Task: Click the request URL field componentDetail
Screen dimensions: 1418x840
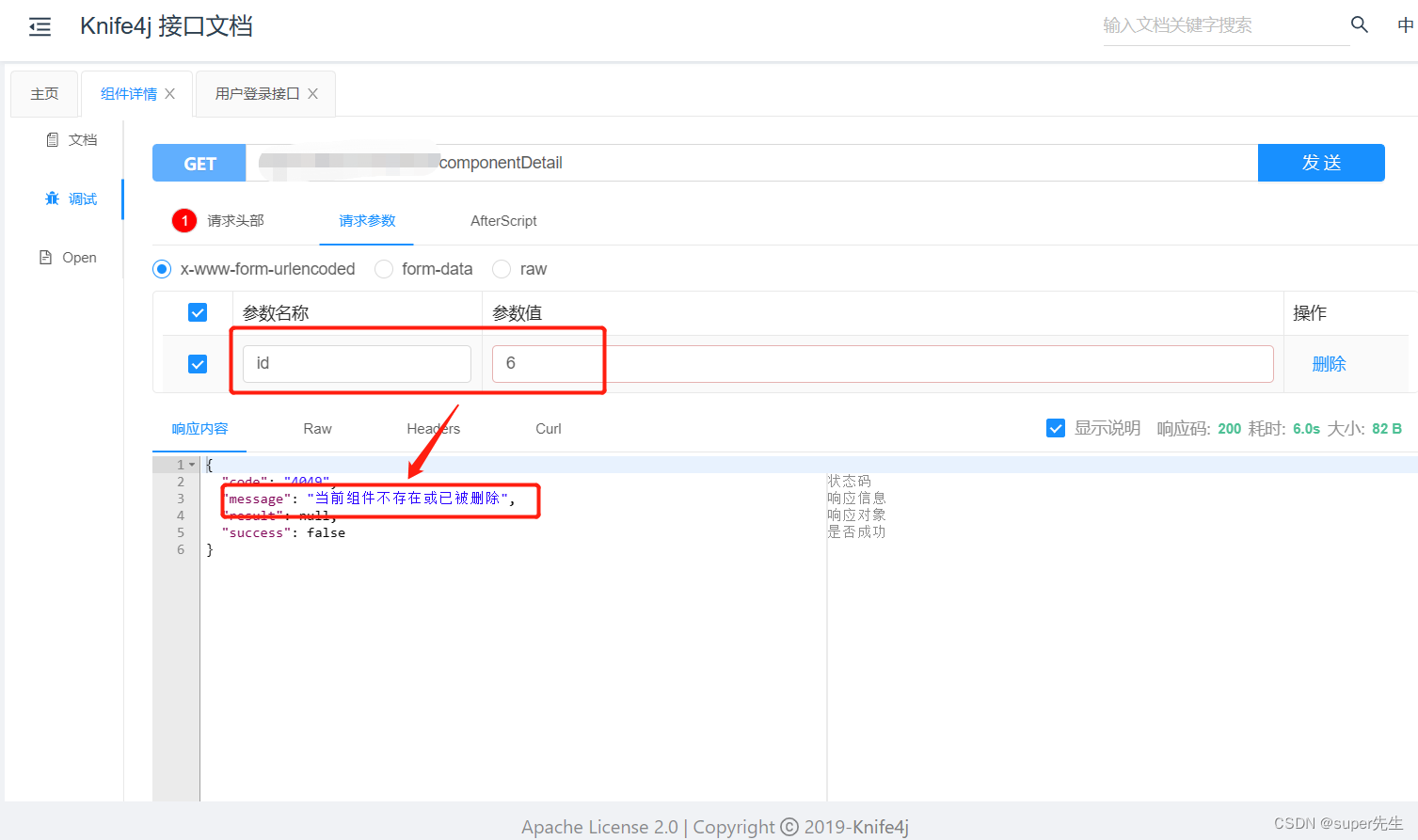Action: pos(752,163)
